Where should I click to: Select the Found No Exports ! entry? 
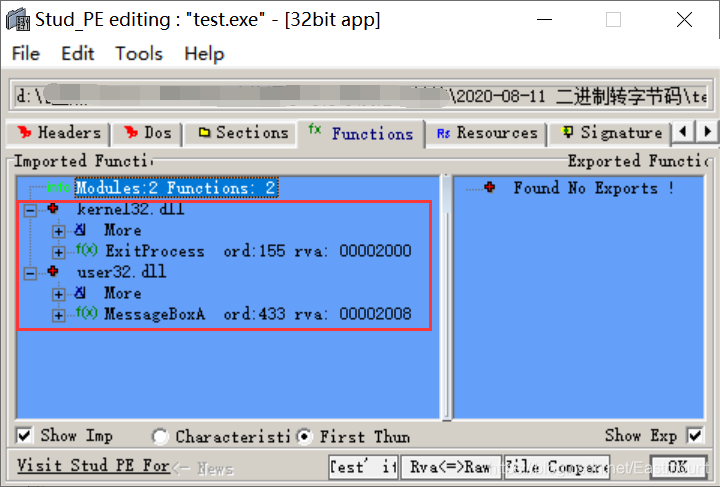pos(593,188)
